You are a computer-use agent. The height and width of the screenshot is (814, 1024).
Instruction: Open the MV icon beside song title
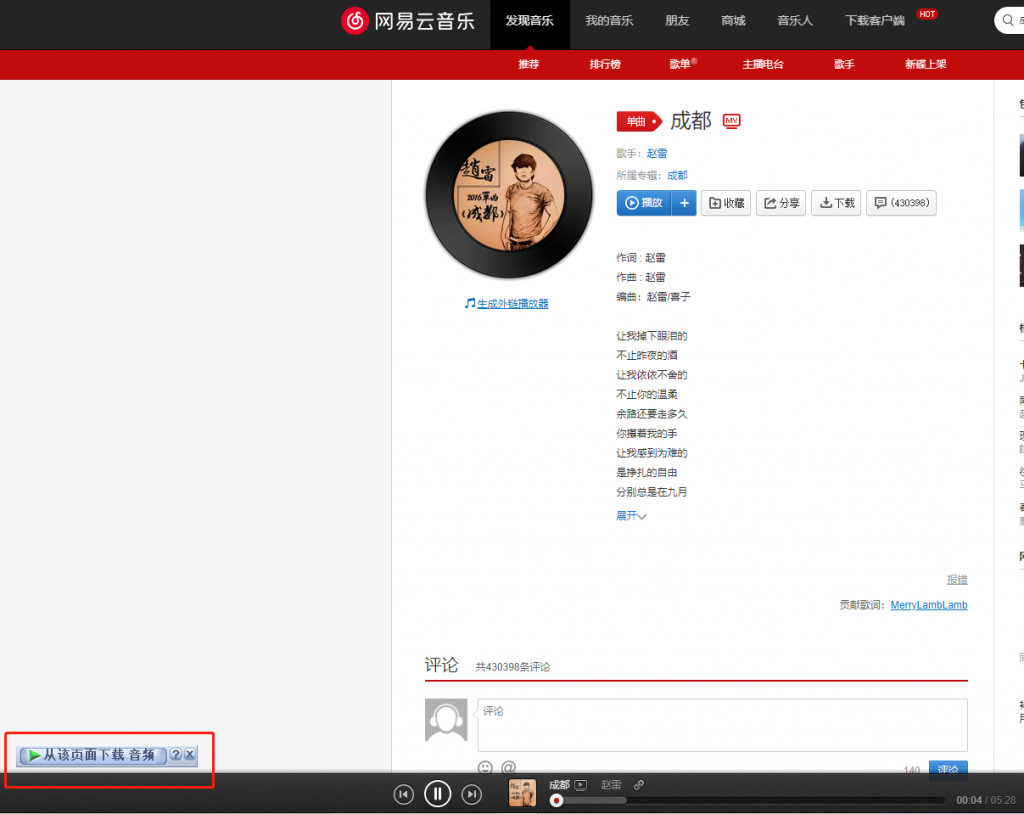pyautogui.click(x=731, y=121)
